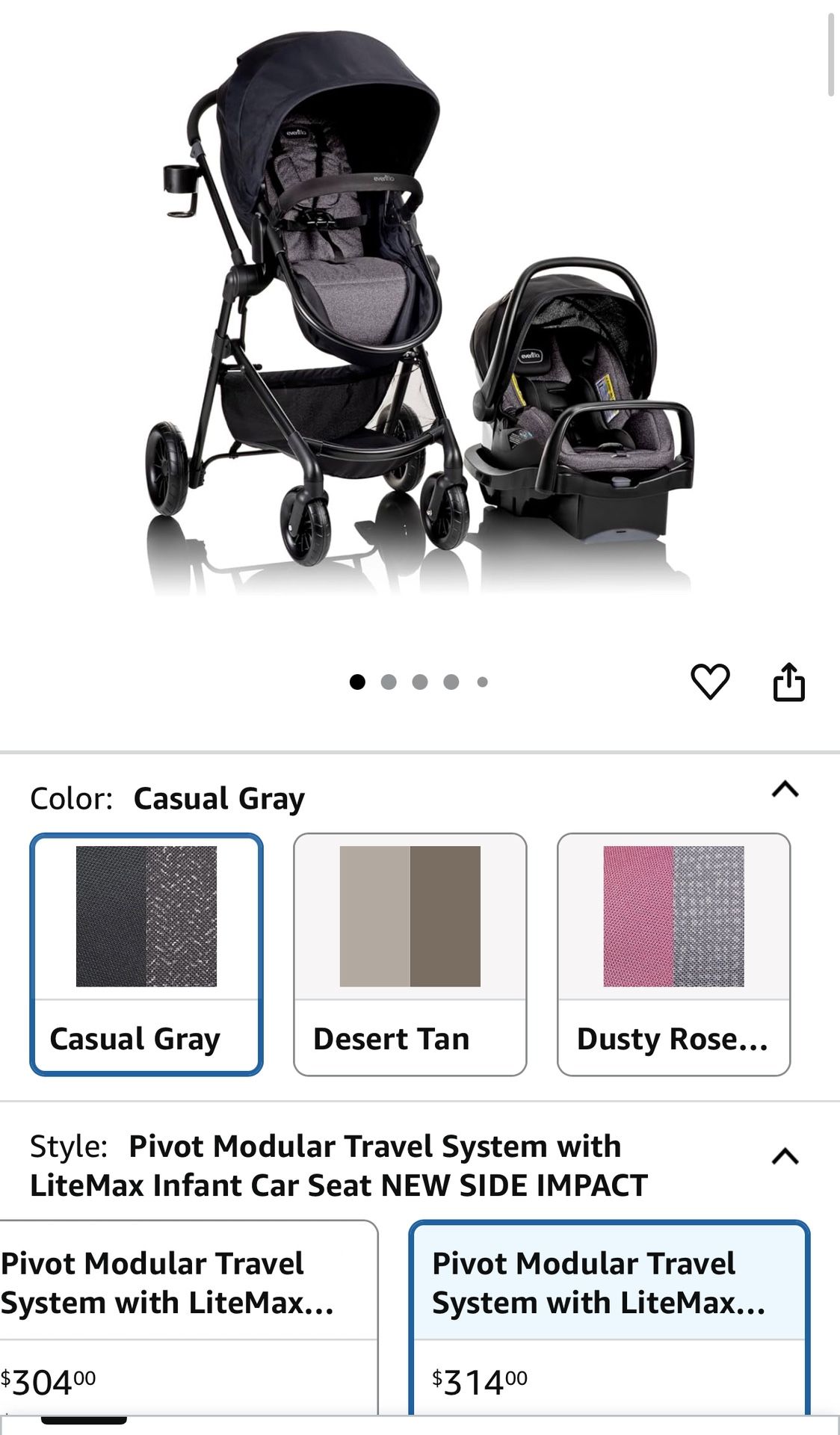Tap the first active image dot

tap(357, 682)
